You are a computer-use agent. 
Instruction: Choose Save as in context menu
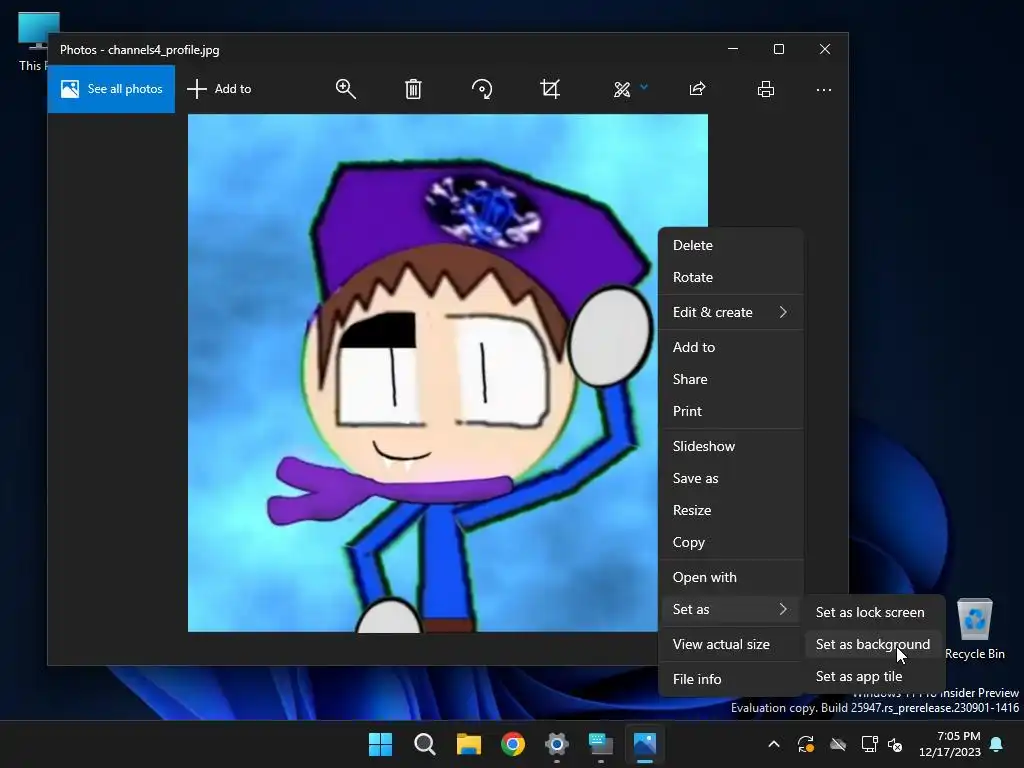click(731, 478)
